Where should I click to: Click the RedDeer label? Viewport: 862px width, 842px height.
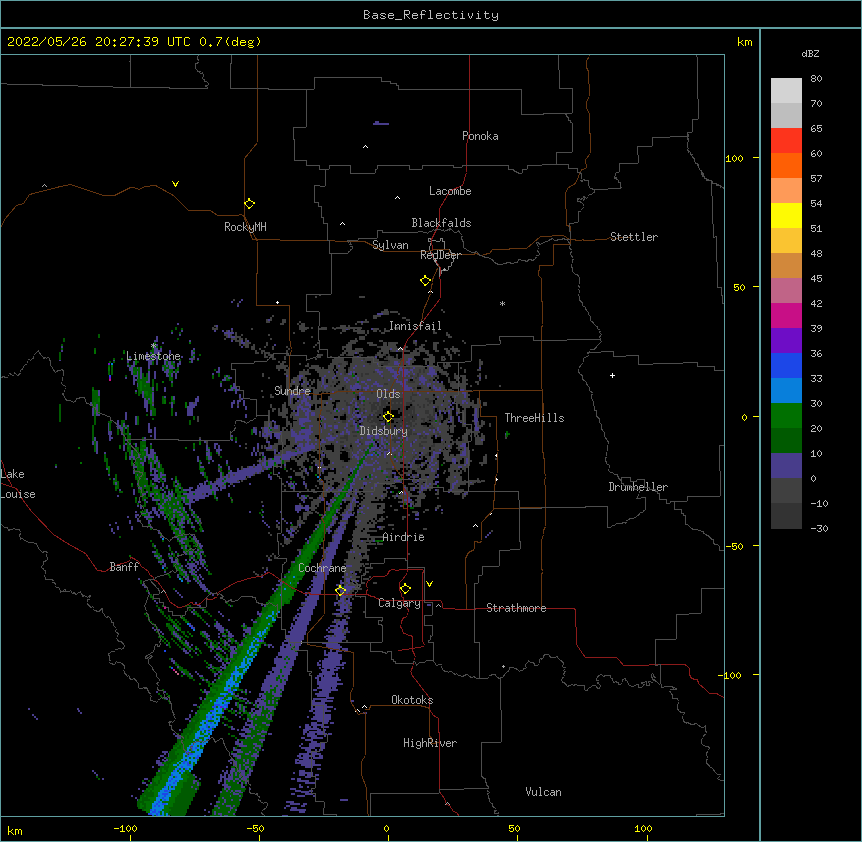(x=440, y=255)
